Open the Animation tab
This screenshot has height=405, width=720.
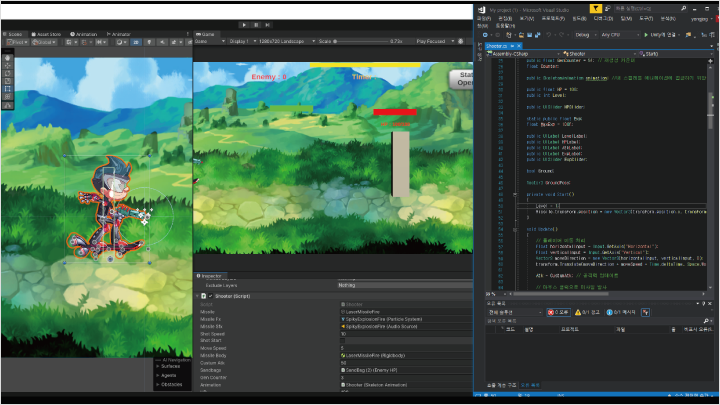tap(84, 34)
